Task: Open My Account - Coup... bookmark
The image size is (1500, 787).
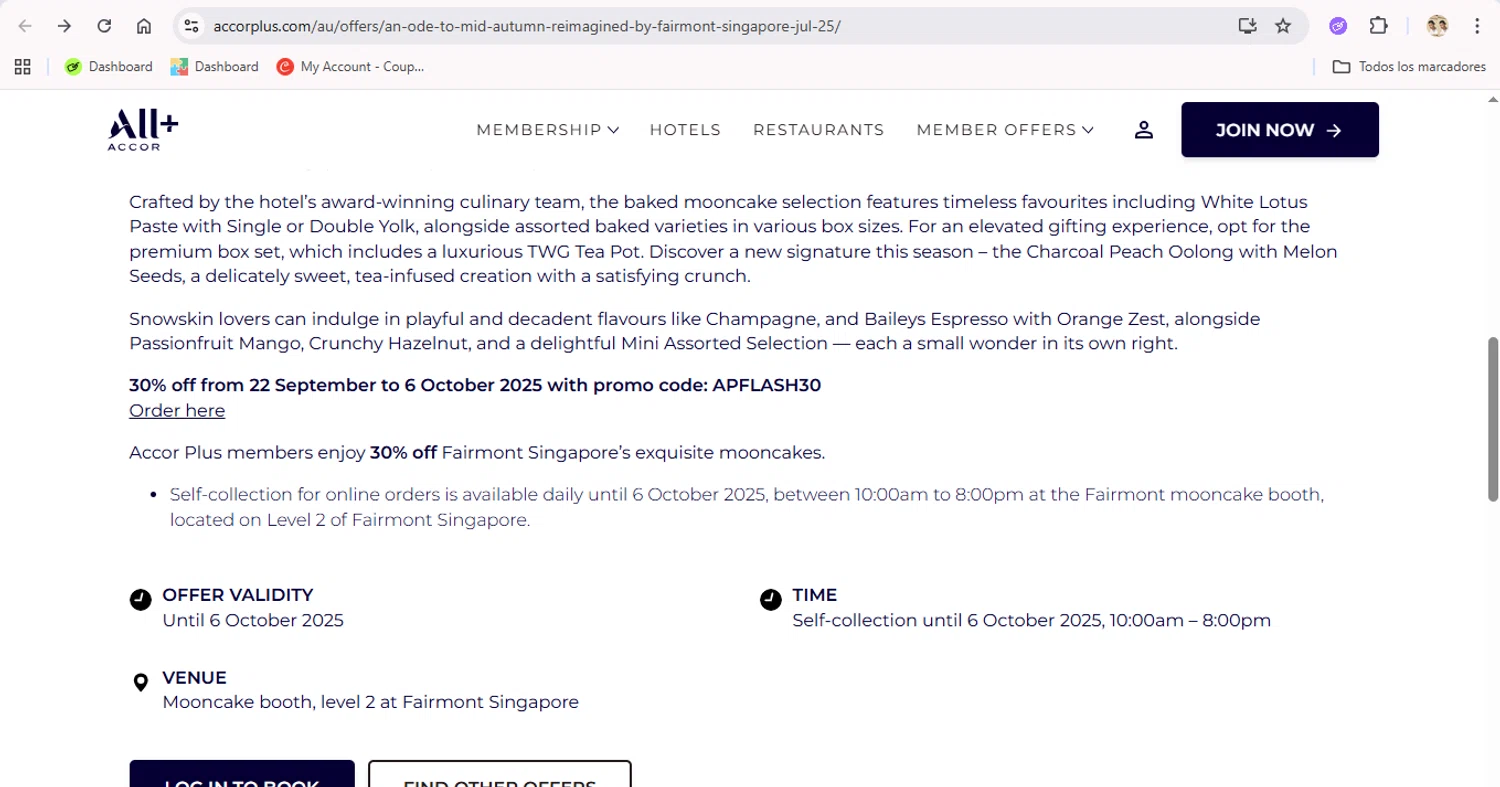Action: point(350,67)
